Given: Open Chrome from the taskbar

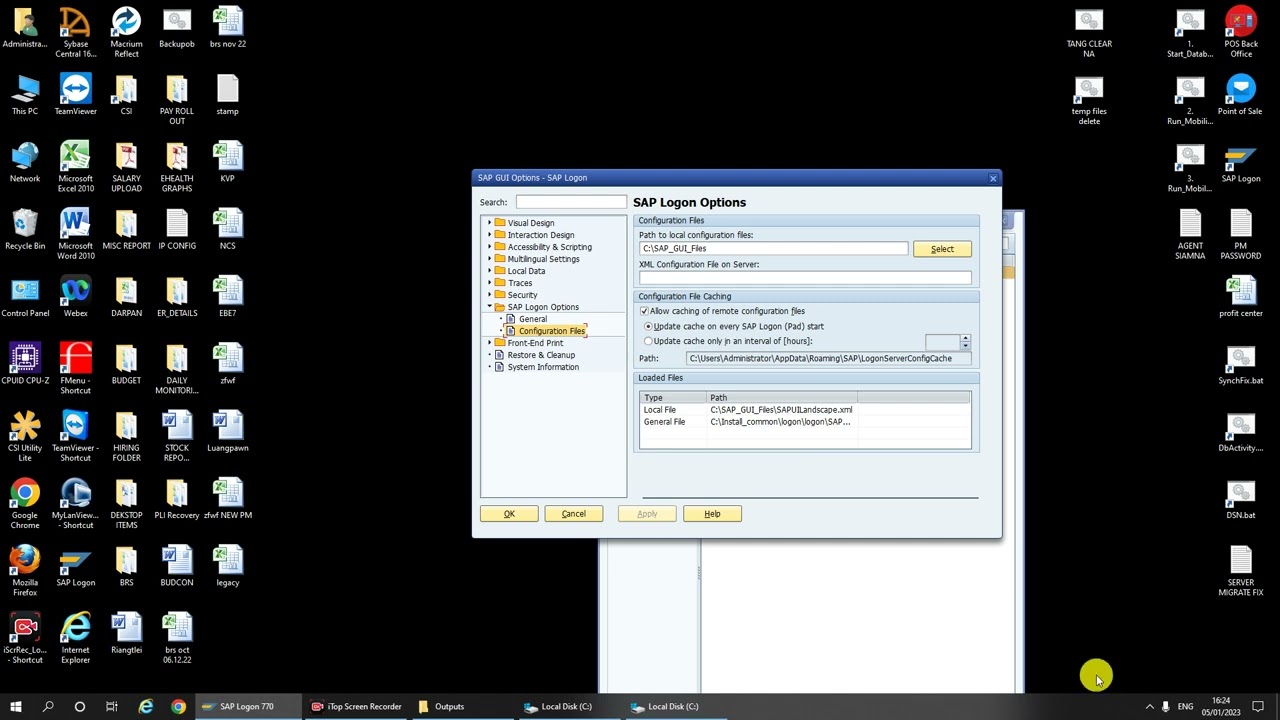Looking at the screenshot, I should (x=178, y=707).
